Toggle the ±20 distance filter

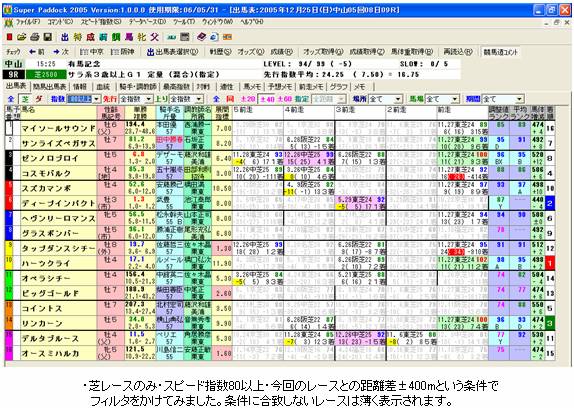click(x=248, y=99)
